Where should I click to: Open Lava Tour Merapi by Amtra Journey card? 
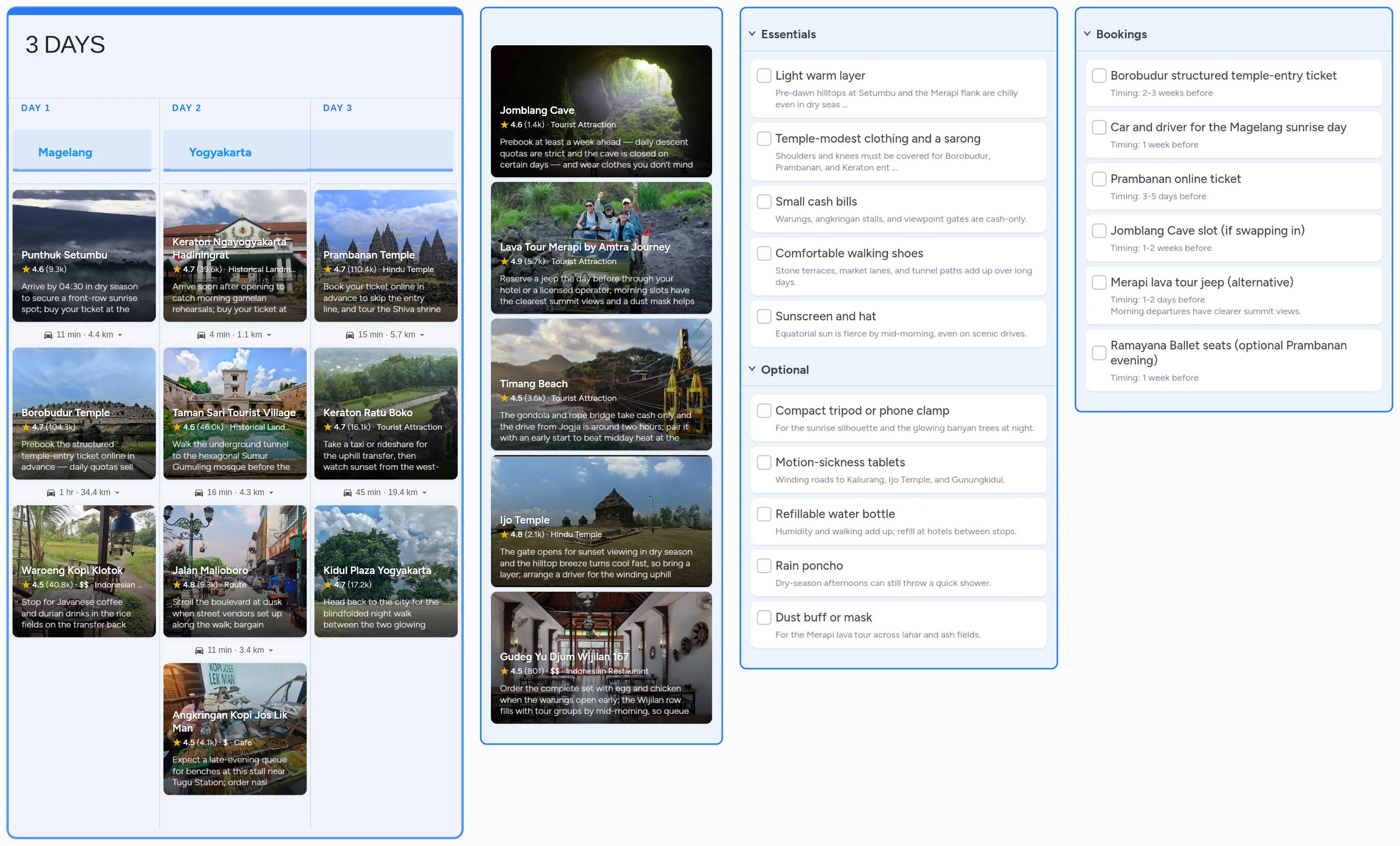point(601,248)
